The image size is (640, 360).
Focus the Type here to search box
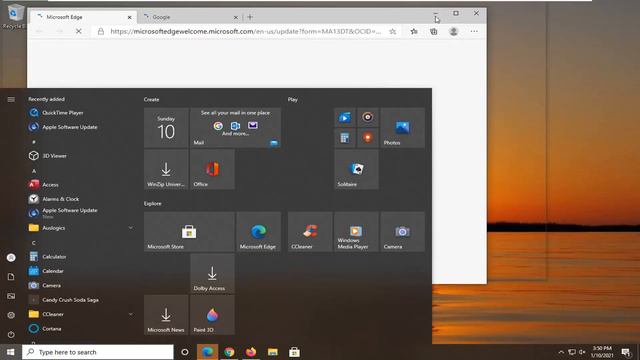point(98,352)
